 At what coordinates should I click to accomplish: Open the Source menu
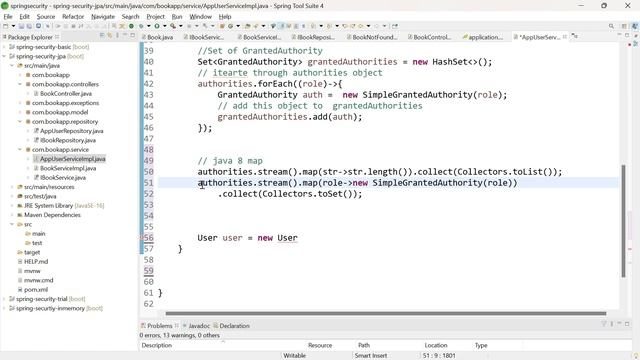click(46, 17)
